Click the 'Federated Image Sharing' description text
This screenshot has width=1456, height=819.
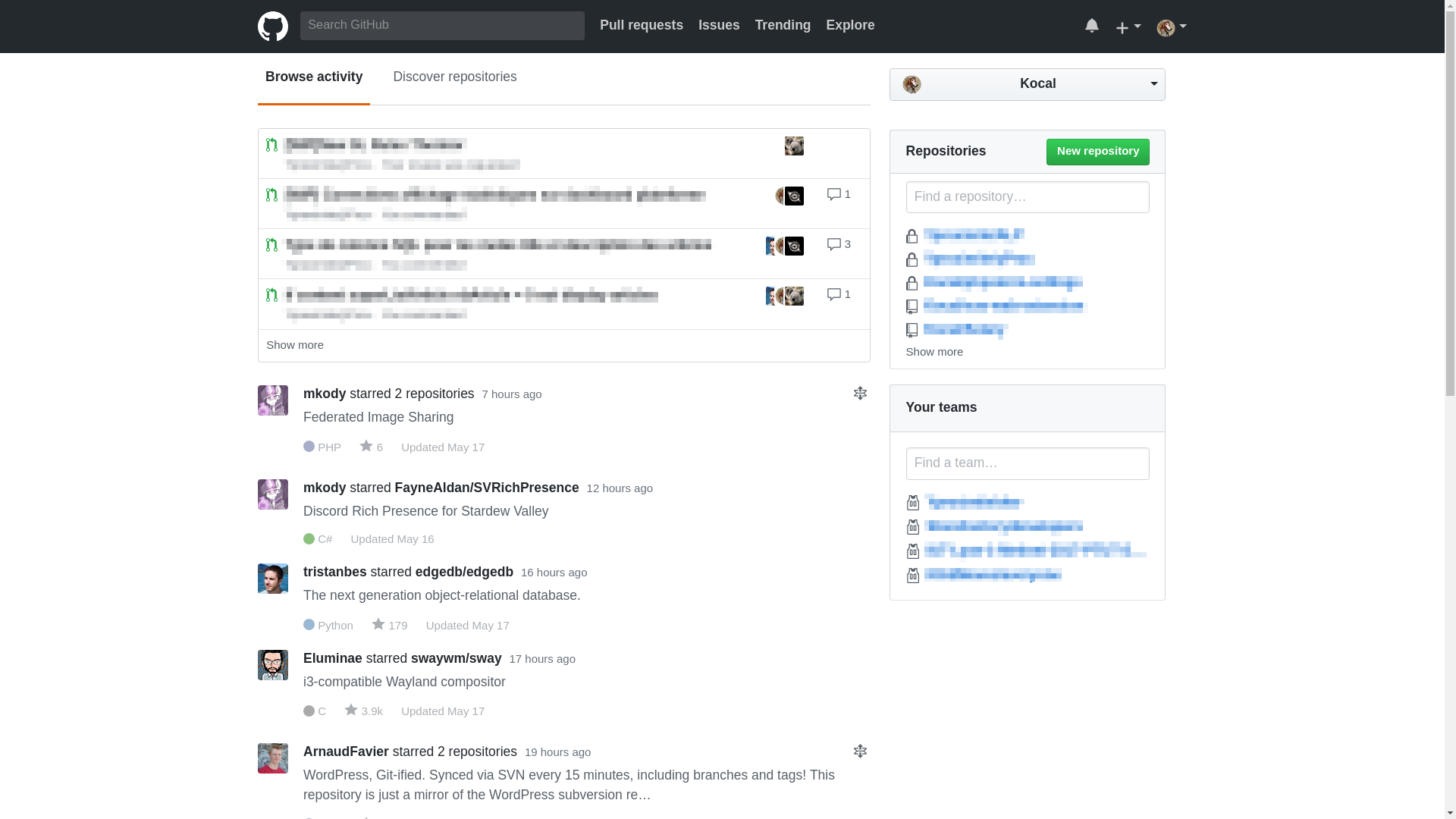pyautogui.click(x=378, y=417)
